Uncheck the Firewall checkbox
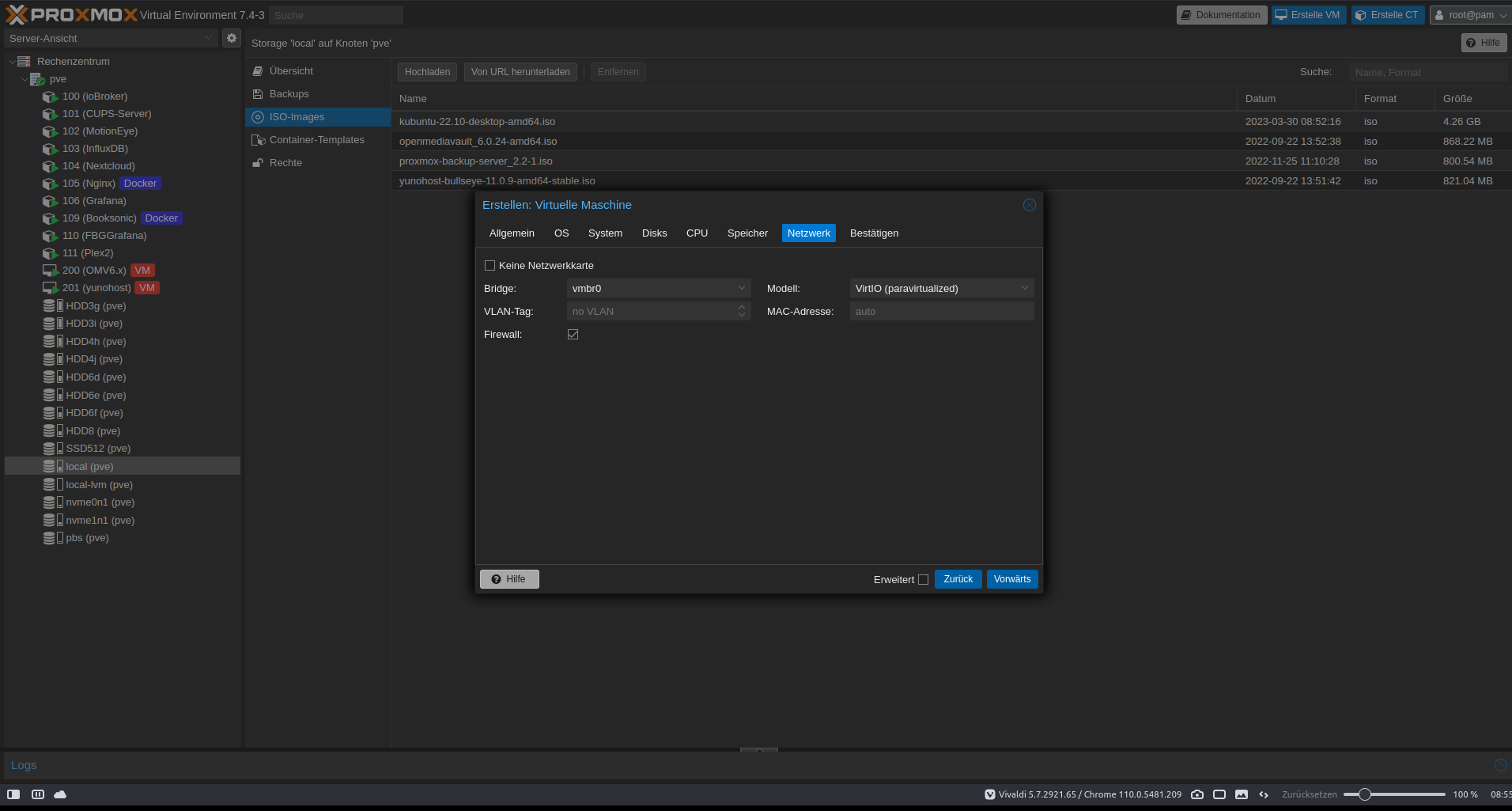The image size is (1512, 811). click(573, 335)
